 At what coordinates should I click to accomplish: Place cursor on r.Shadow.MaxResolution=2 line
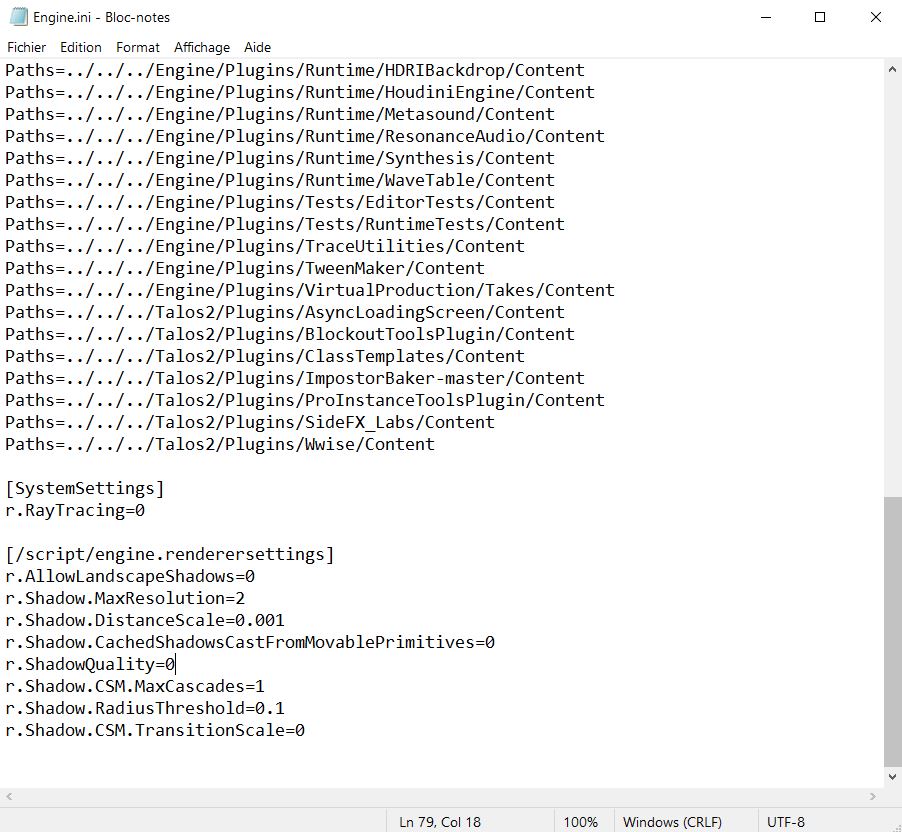click(x=125, y=598)
